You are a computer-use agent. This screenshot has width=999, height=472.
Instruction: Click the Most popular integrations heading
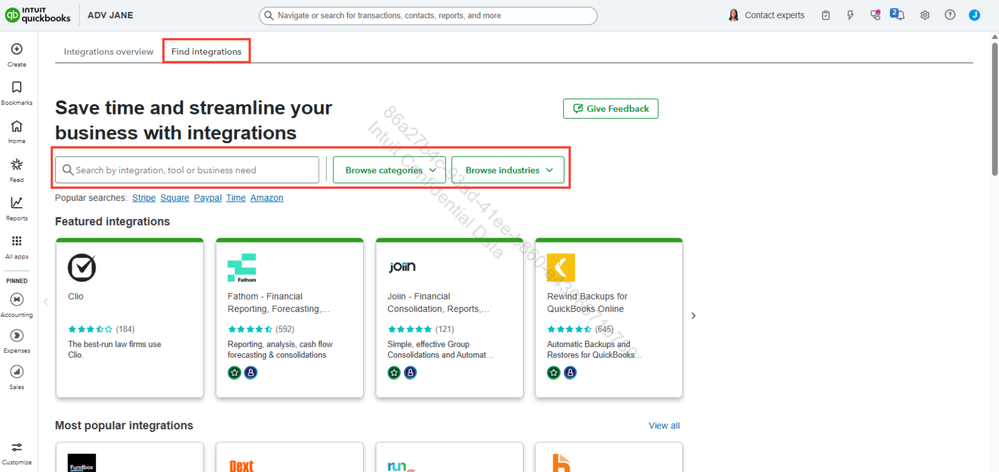(124, 426)
